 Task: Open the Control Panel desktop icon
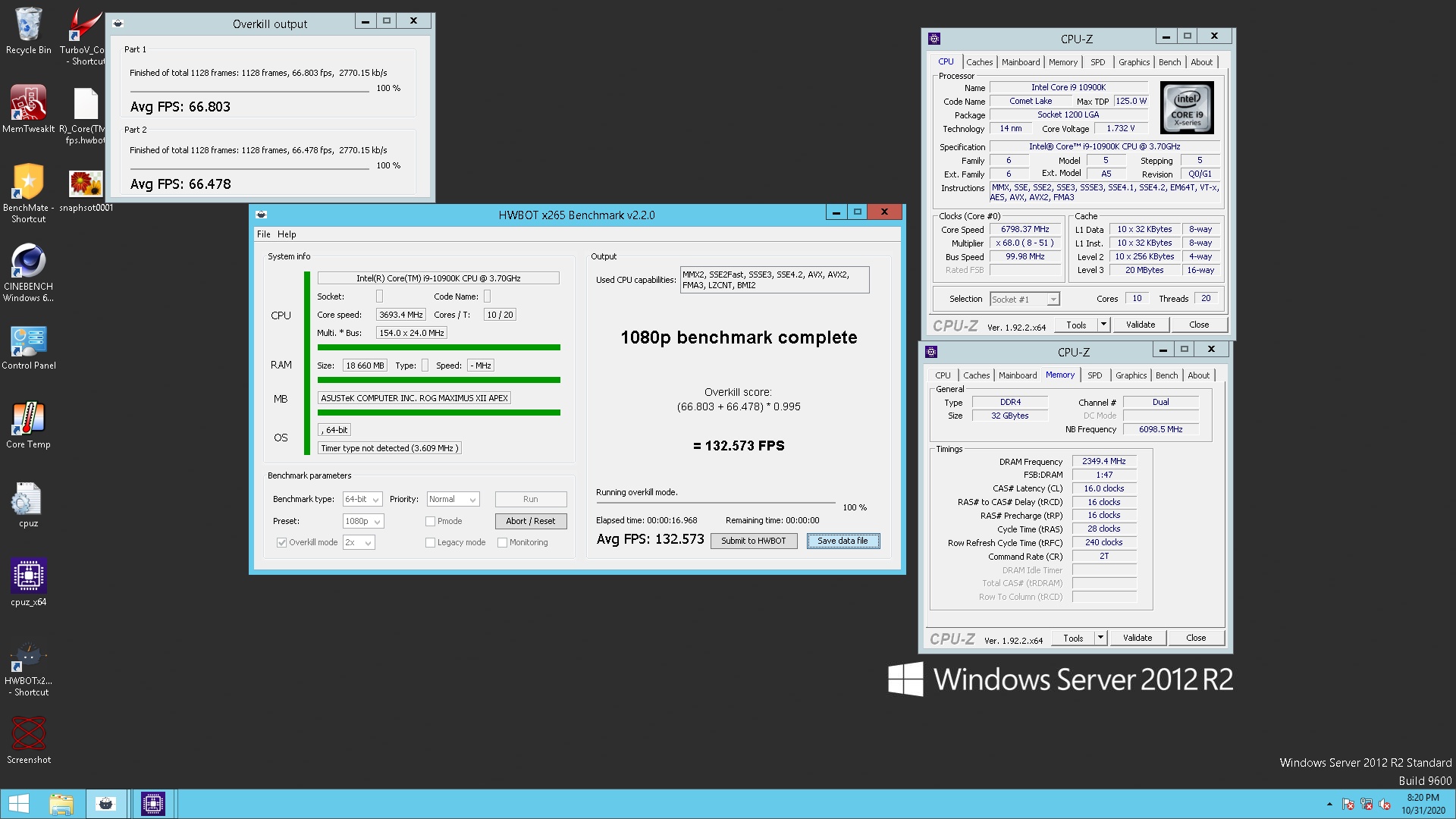[x=29, y=347]
